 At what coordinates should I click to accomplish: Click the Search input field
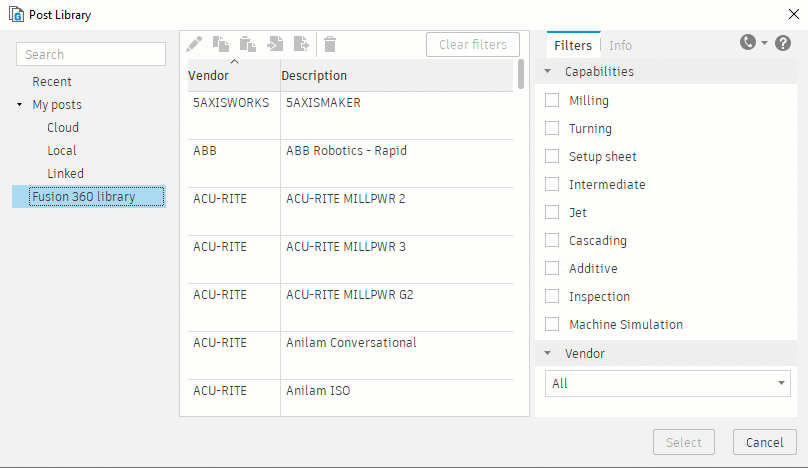pyautogui.click(x=91, y=54)
